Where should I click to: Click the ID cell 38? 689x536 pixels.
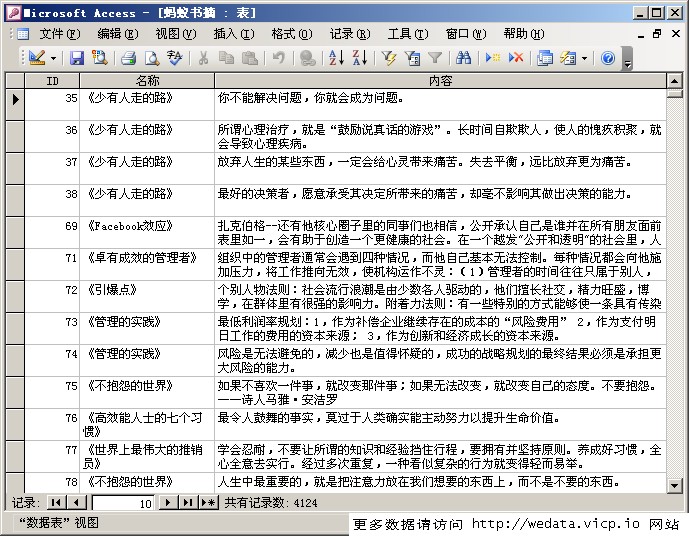[x=52, y=201]
